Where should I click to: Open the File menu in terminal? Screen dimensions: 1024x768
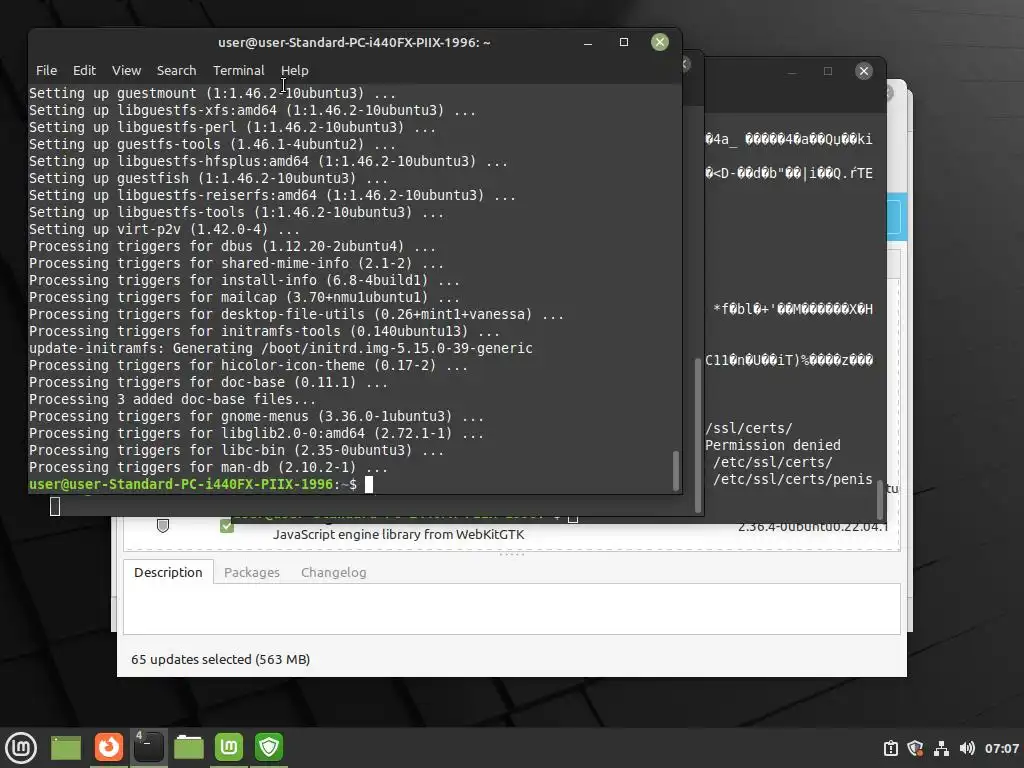coord(46,71)
